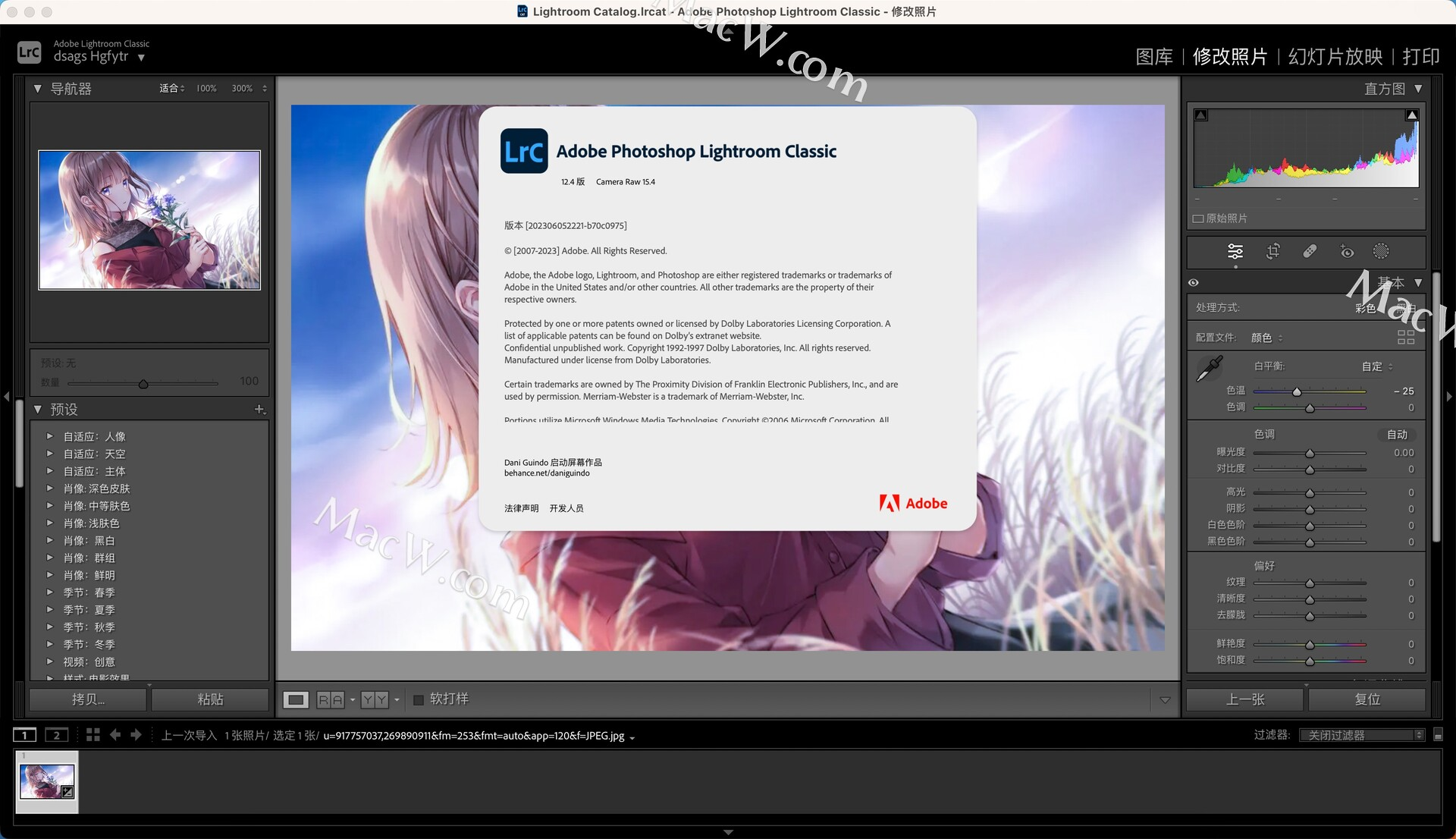
Task: Switch to the 图库 Library module
Action: click(x=1154, y=57)
